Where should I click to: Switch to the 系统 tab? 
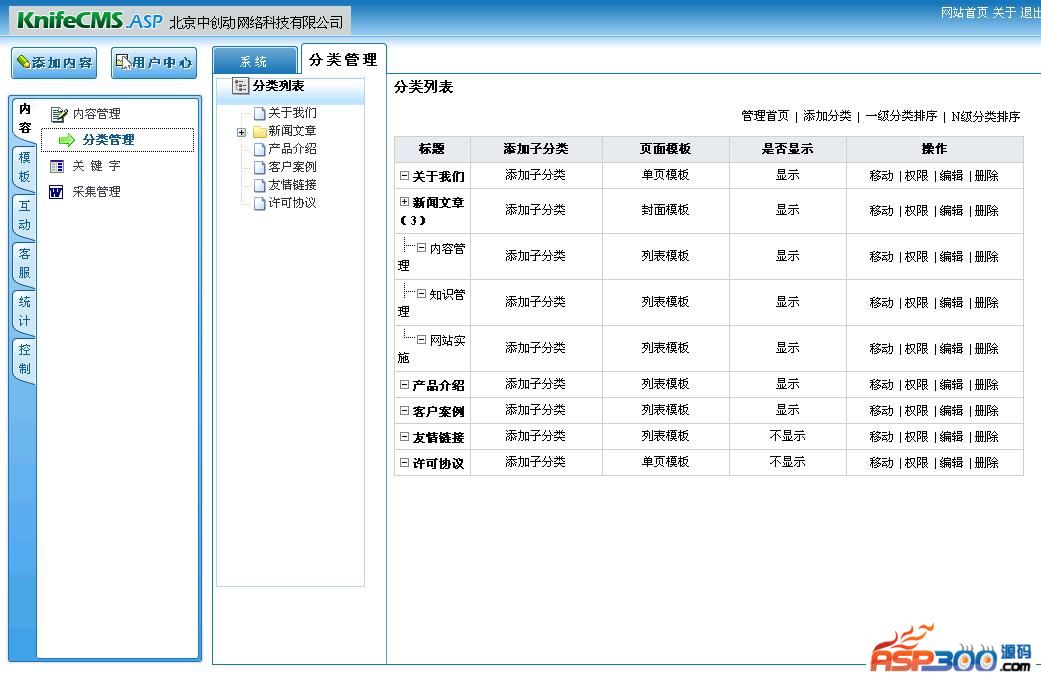click(254, 62)
